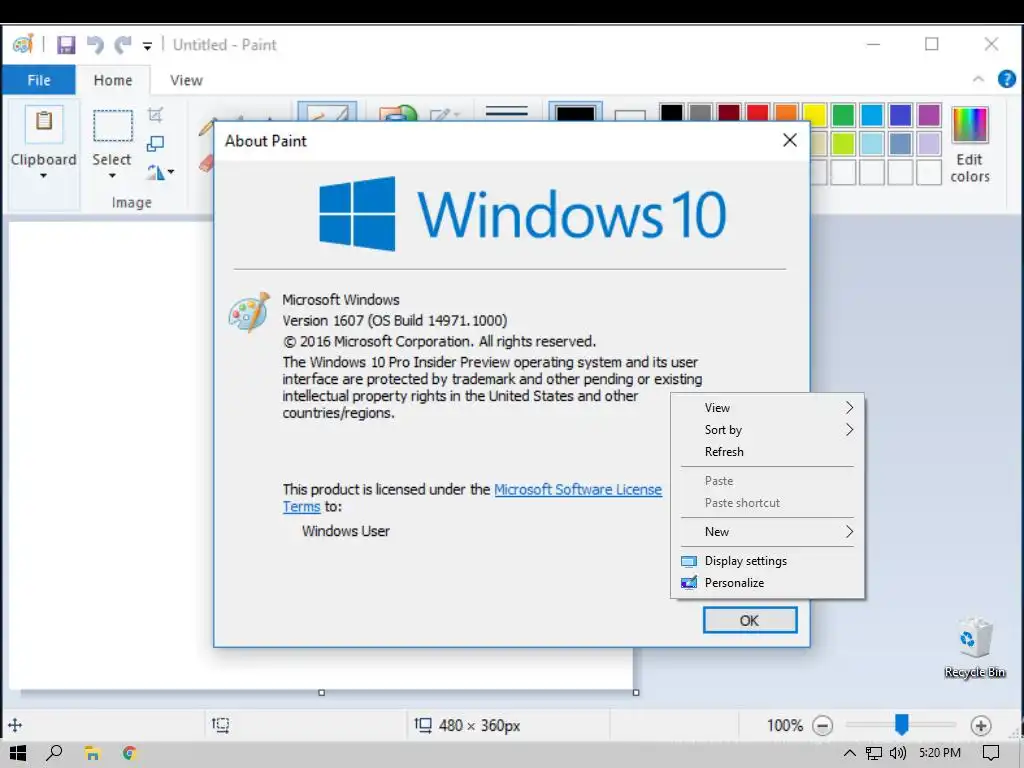Viewport: 1024px width, 768px height.
Task: Open the Paint app icon system menu
Action: click(x=23, y=44)
